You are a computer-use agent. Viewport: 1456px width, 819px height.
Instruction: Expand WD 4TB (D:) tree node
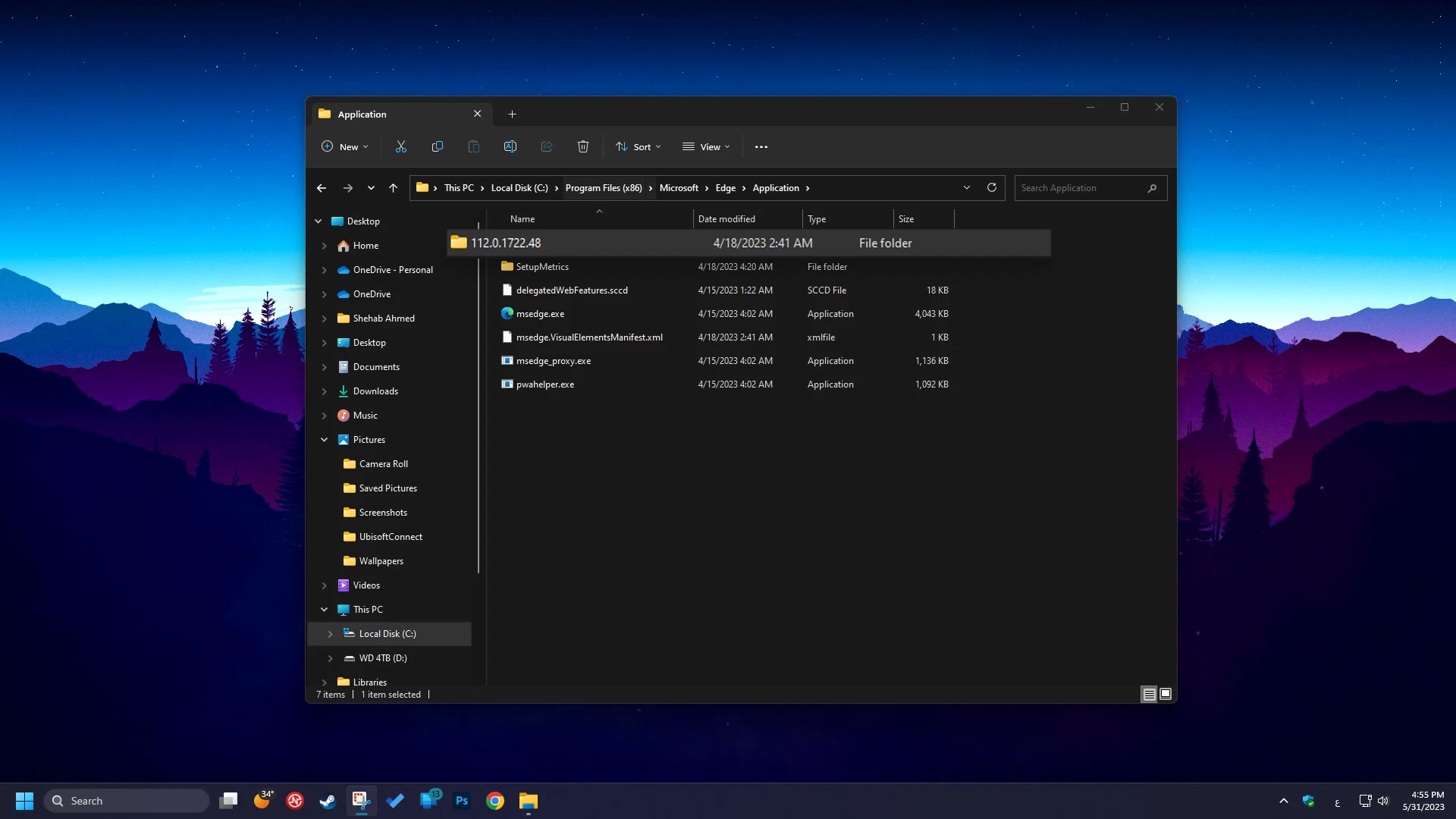click(x=331, y=658)
